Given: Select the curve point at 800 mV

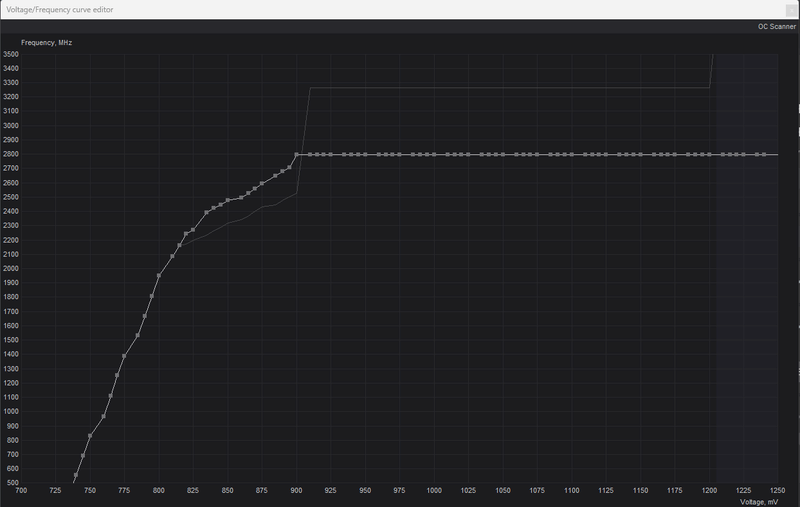Looking at the screenshot, I should click(159, 275).
